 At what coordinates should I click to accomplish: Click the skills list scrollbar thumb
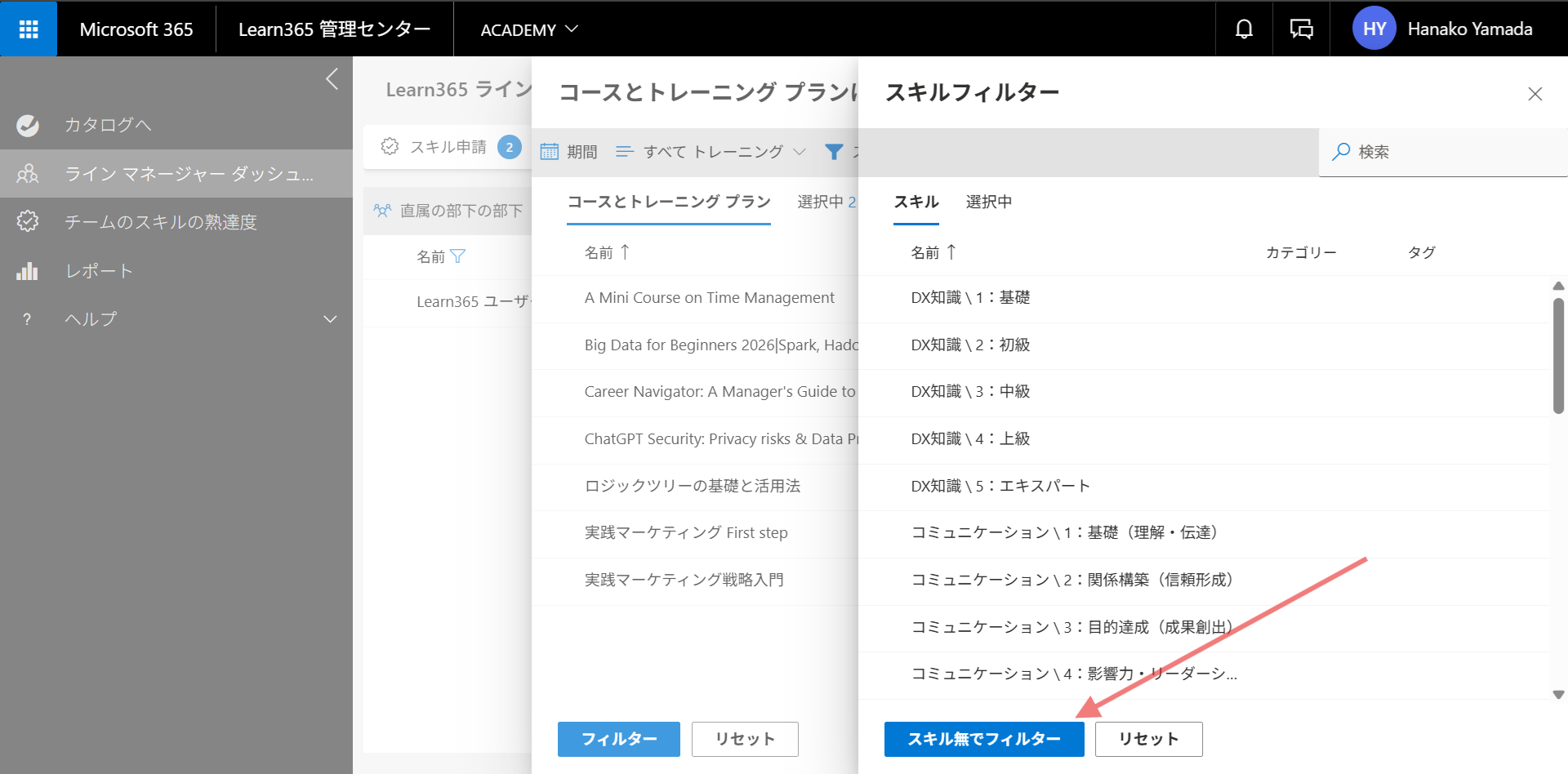1558,356
